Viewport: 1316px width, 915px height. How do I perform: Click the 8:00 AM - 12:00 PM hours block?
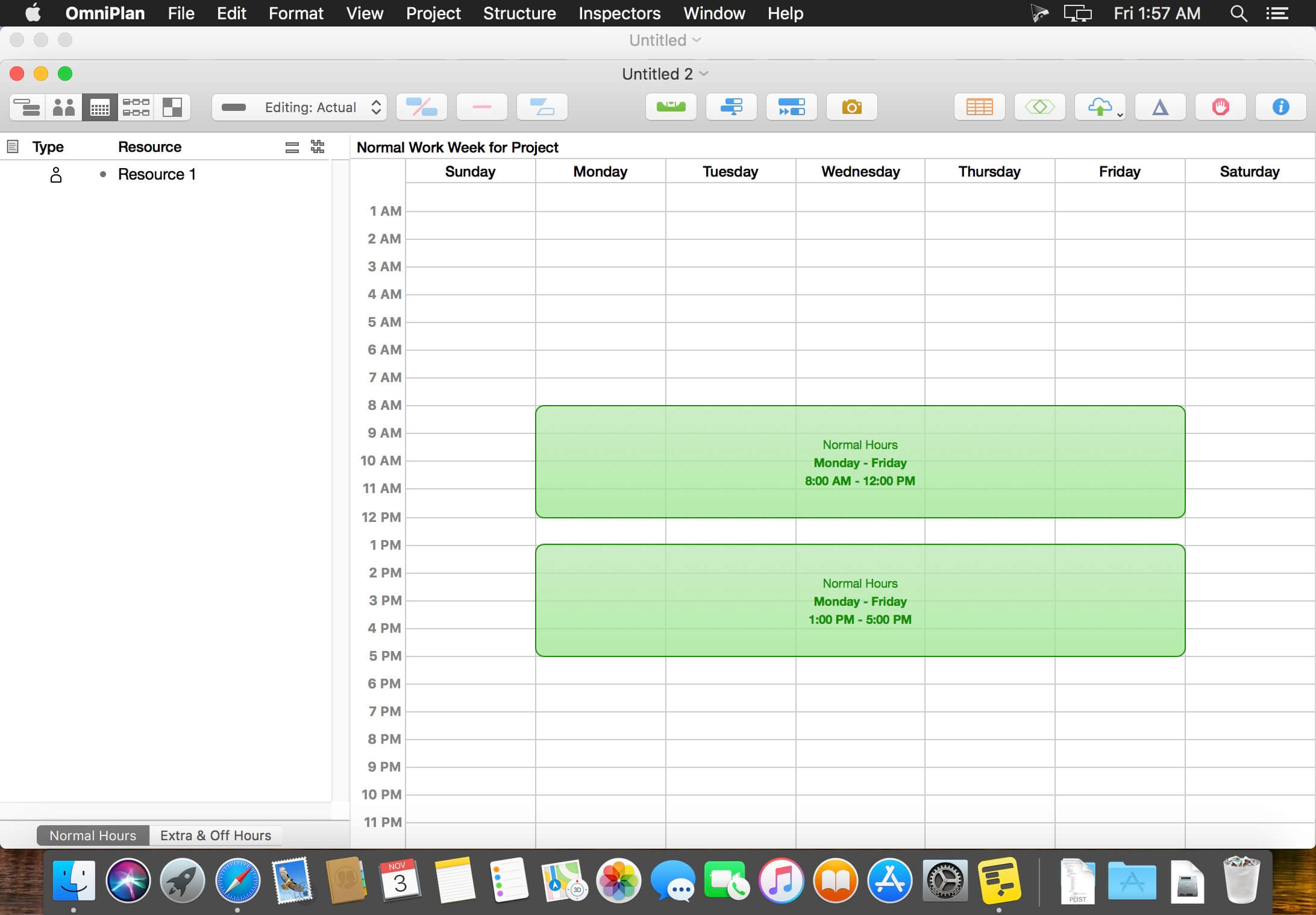859,462
